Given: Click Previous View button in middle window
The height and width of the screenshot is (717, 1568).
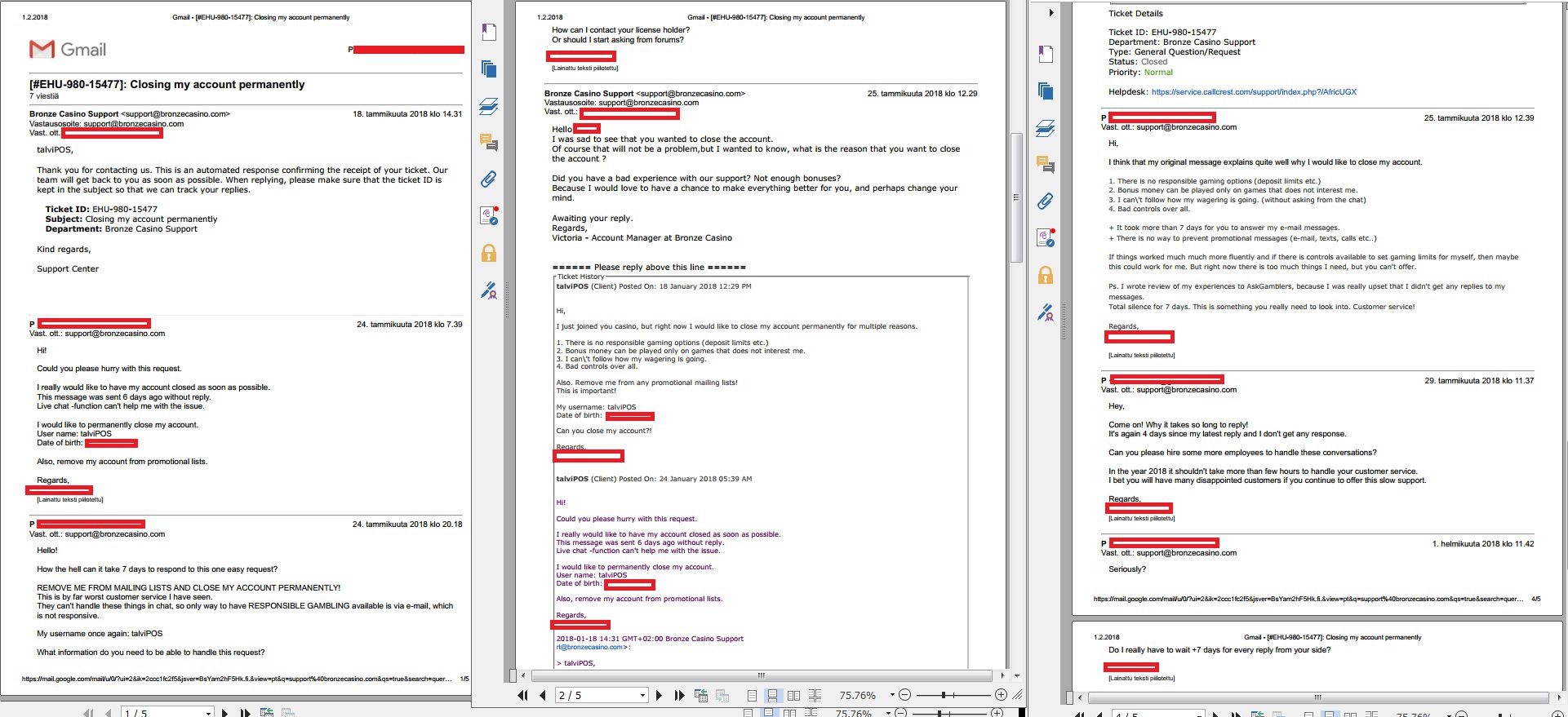Looking at the screenshot, I should (x=700, y=695).
